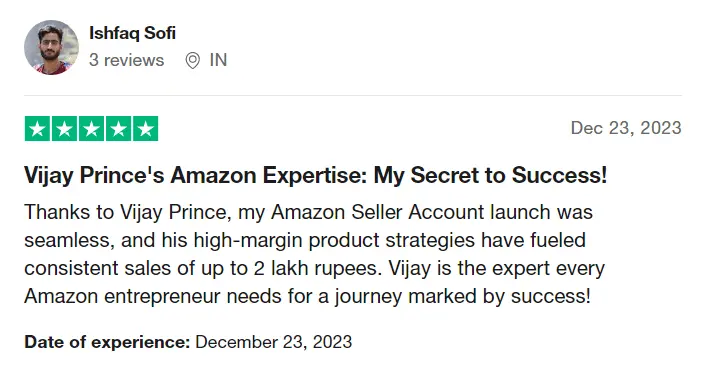Select the second green rating star

click(x=64, y=129)
